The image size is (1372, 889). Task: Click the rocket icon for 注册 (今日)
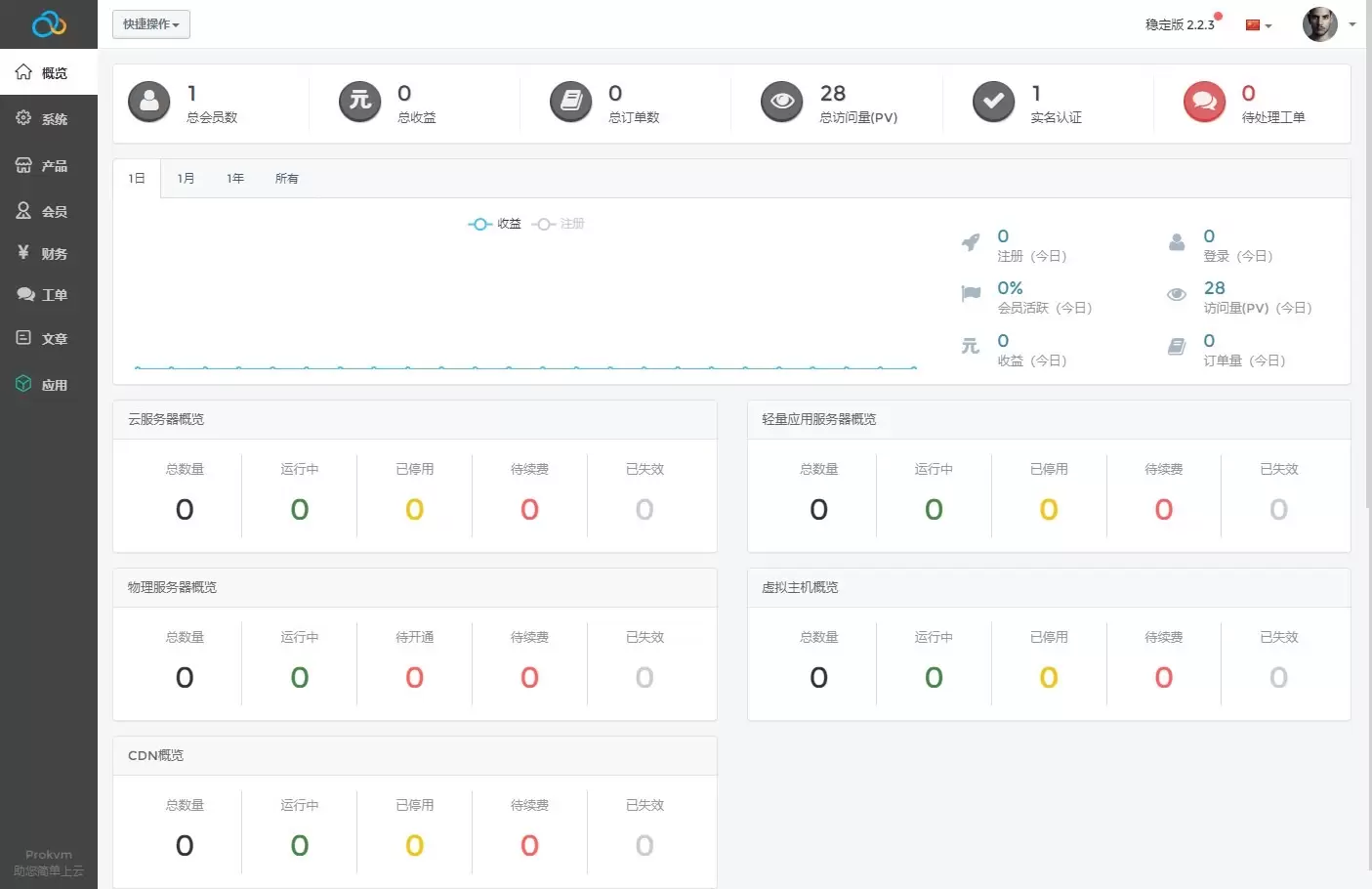click(971, 242)
